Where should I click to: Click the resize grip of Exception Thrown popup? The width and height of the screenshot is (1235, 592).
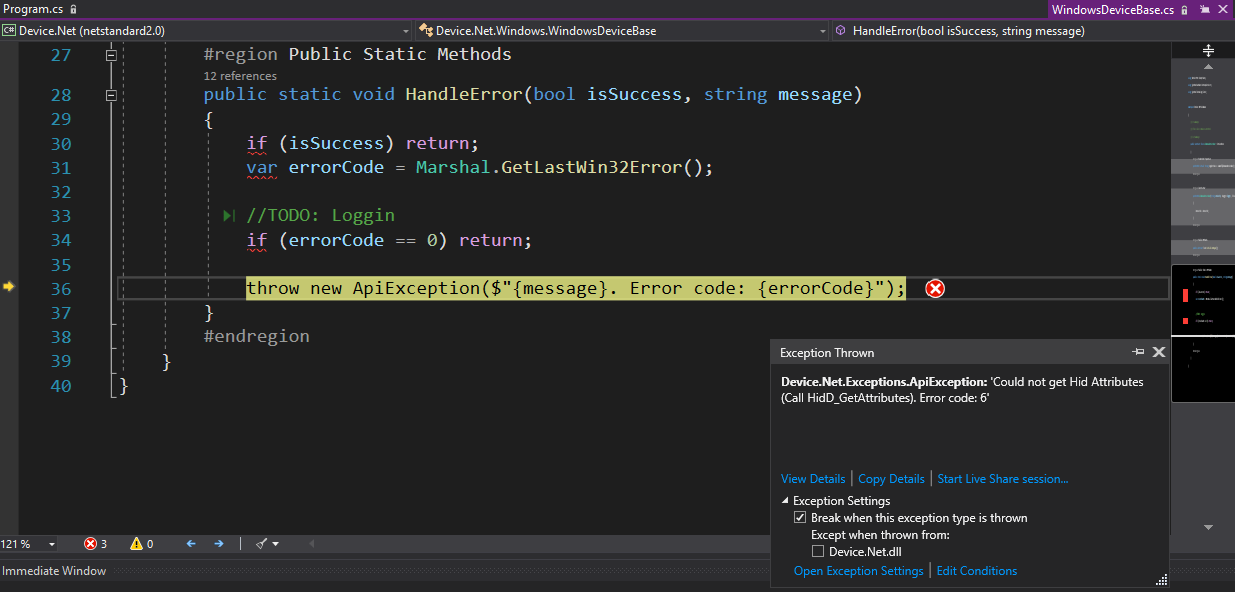pyautogui.click(x=1162, y=580)
